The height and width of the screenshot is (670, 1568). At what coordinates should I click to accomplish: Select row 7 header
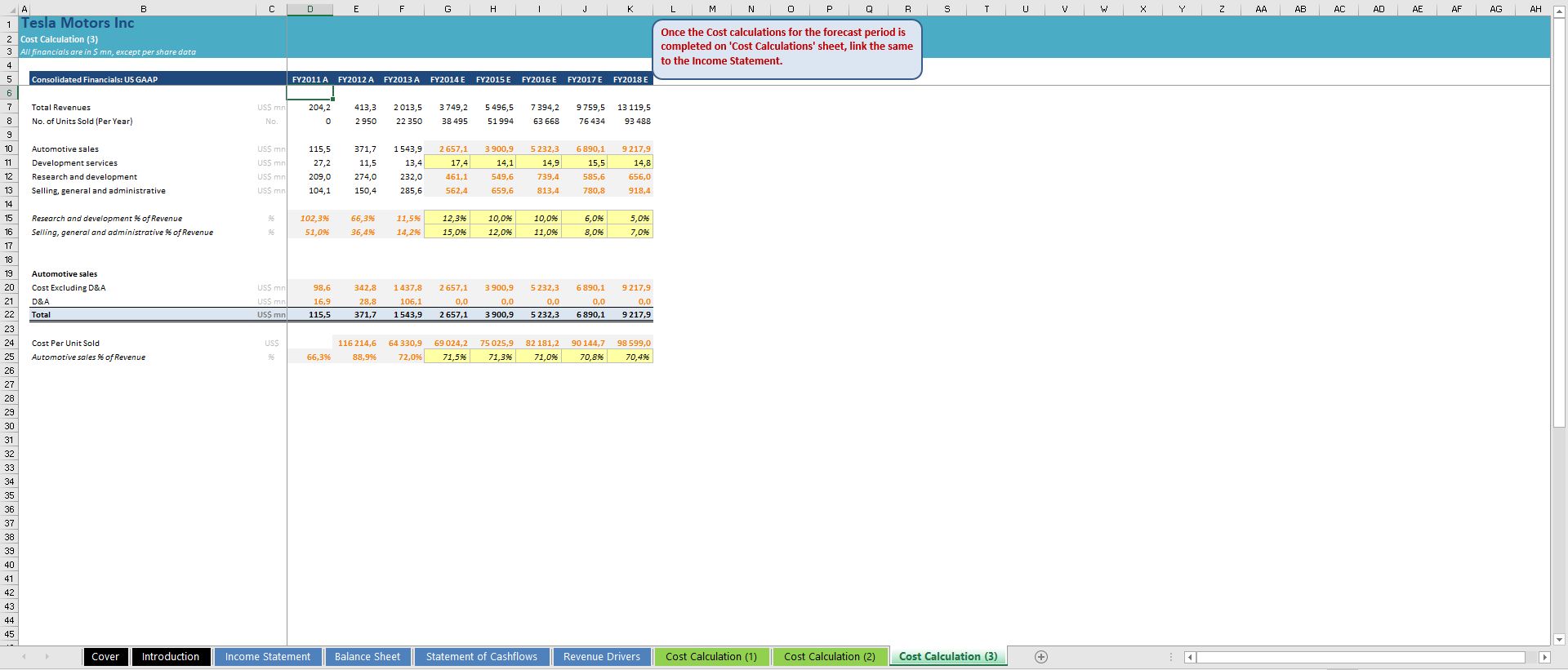pyautogui.click(x=9, y=108)
